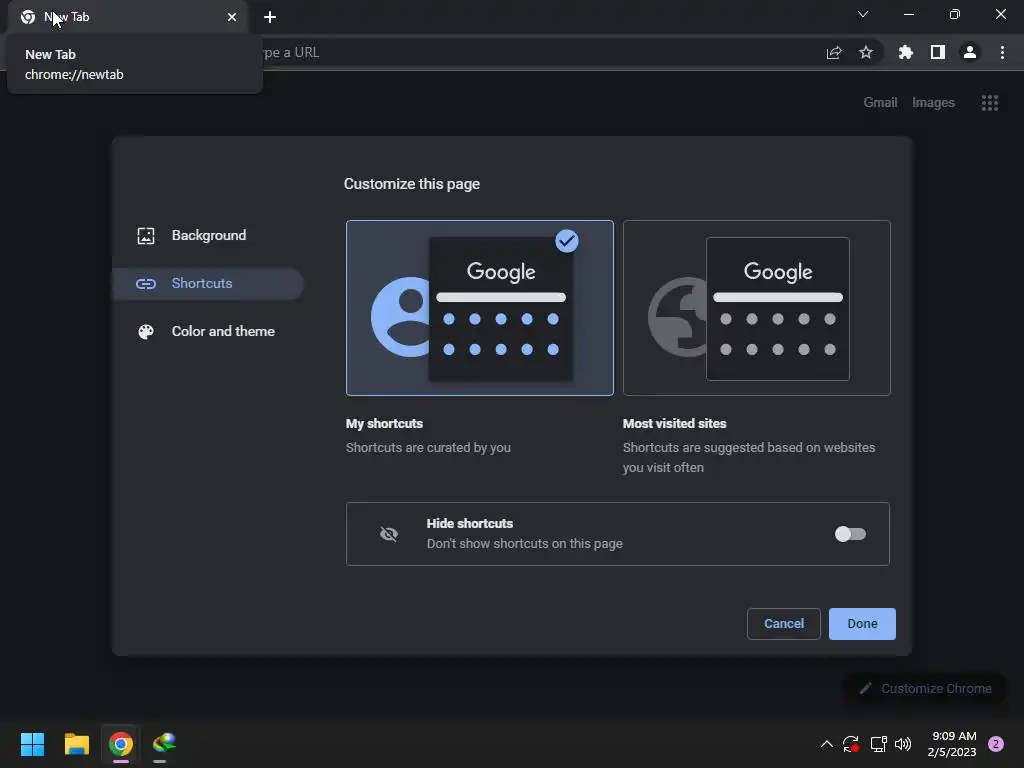1024x768 pixels.
Task: Close the New Tab tab
Action: (232, 17)
